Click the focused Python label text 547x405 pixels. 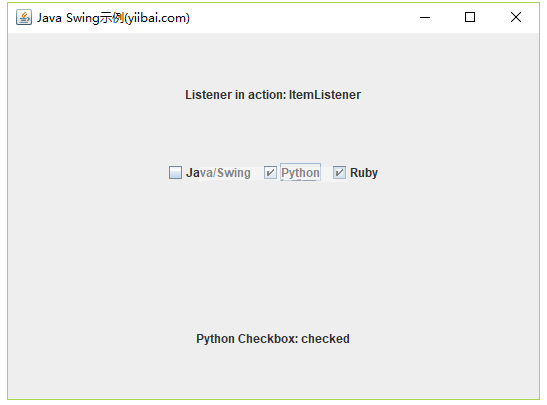[x=300, y=173]
